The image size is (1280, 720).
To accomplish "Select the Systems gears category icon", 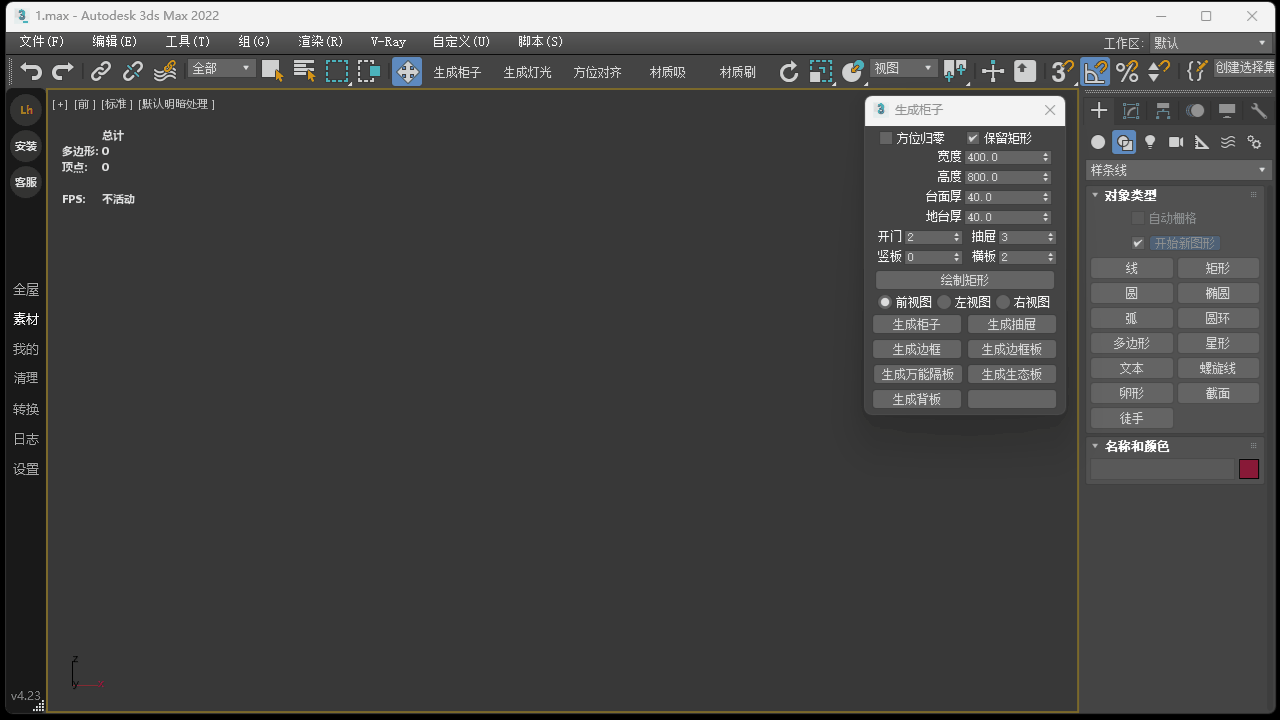I will [1254, 142].
